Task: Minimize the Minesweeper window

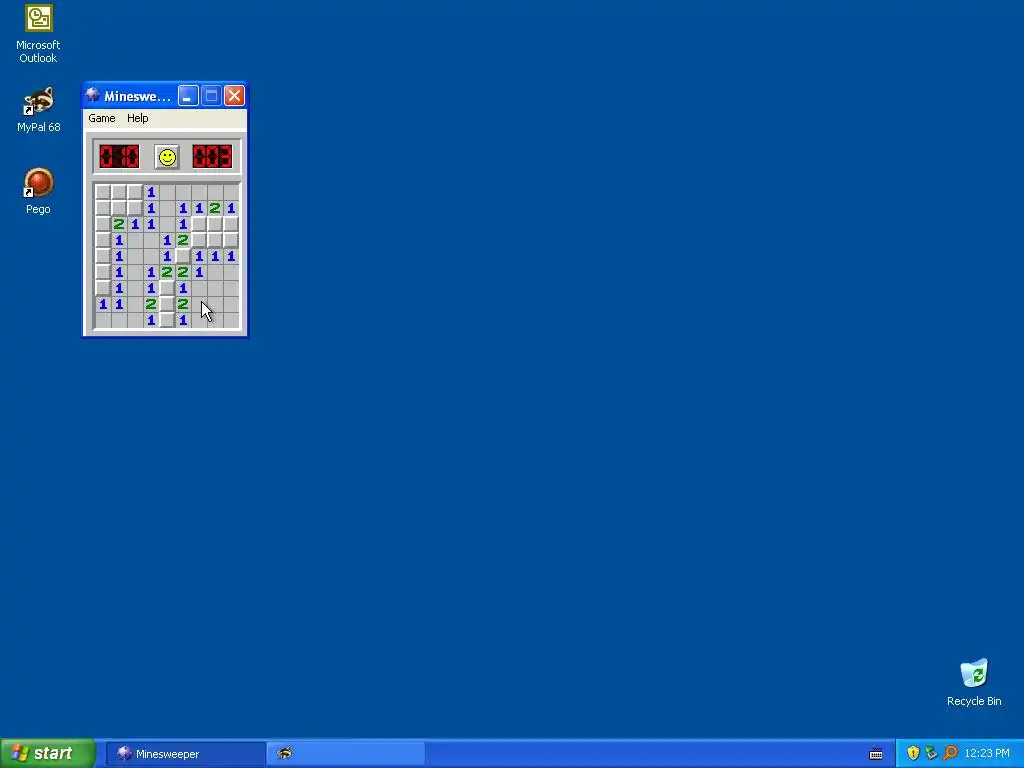Action: (188, 96)
